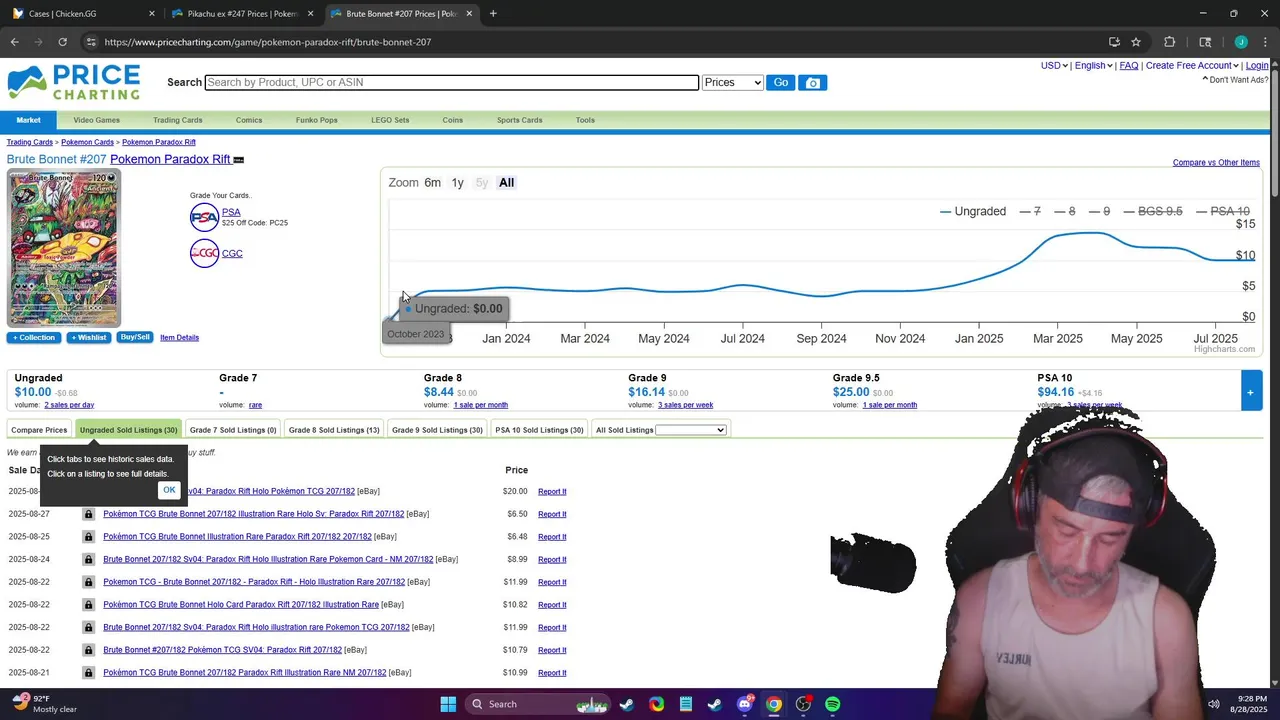Screen dimensions: 1280x720
Task: Click the CGC grading logo icon
Action: (204, 253)
